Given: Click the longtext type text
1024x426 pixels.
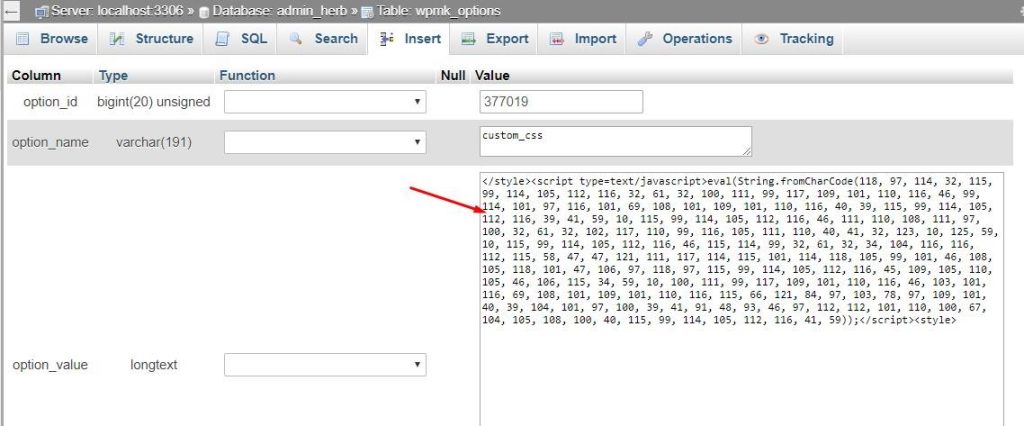Looking at the screenshot, I should pos(153,365).
